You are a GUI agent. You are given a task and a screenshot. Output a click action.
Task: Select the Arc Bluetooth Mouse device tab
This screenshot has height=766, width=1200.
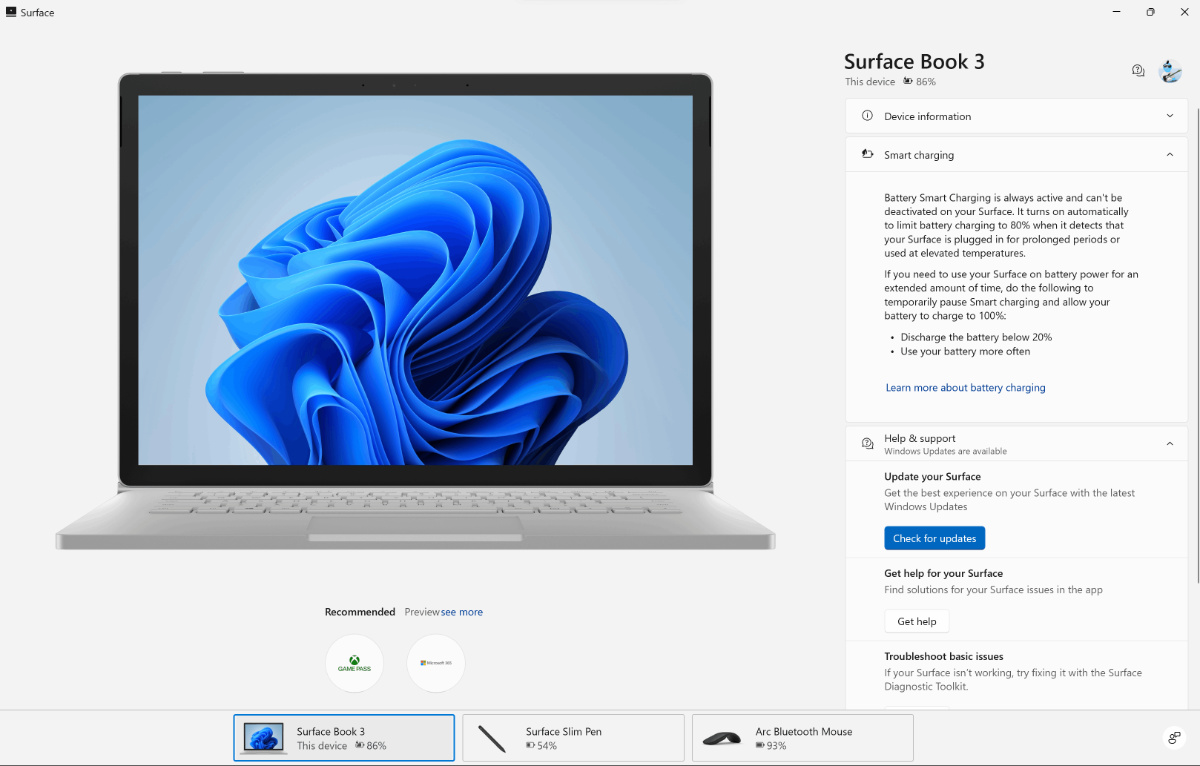tap(803, 738)
